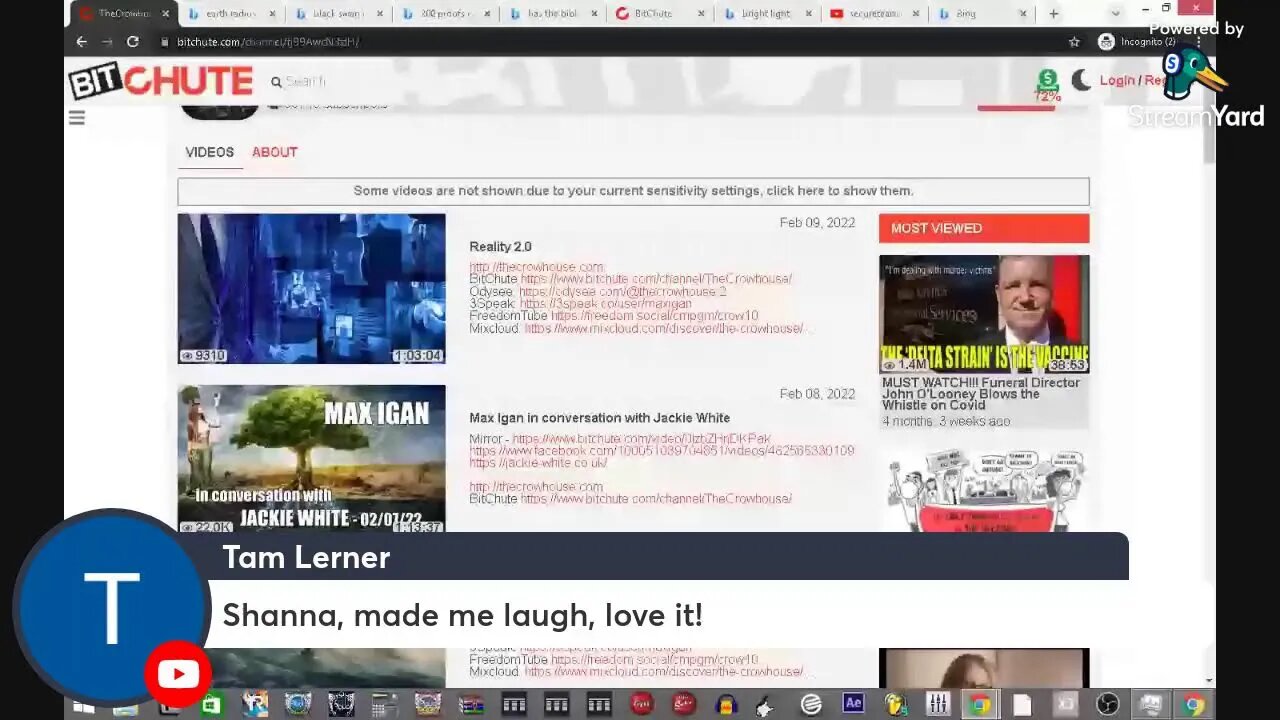Switch to the 200 proofs browser tab

tap(444, 14)
